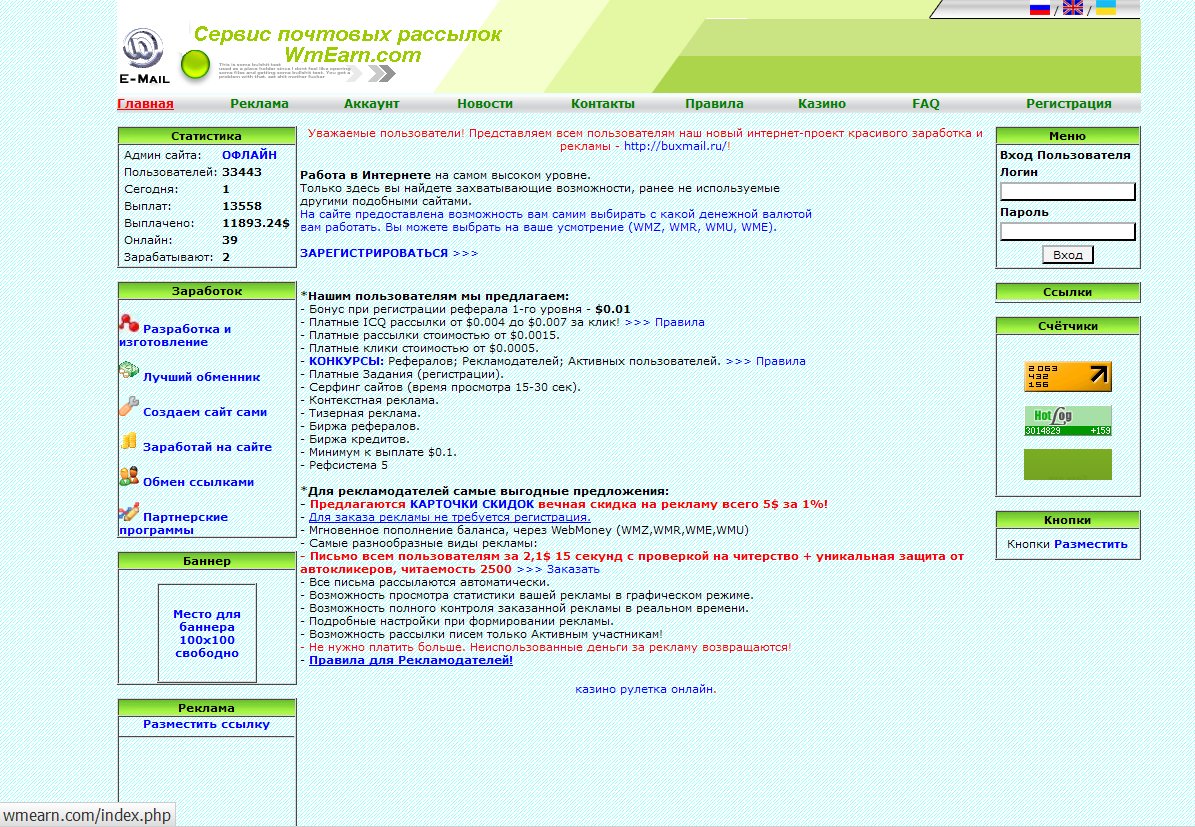Open the Реклама menu item
1195x827 pixels.
[x=259, y=104]
